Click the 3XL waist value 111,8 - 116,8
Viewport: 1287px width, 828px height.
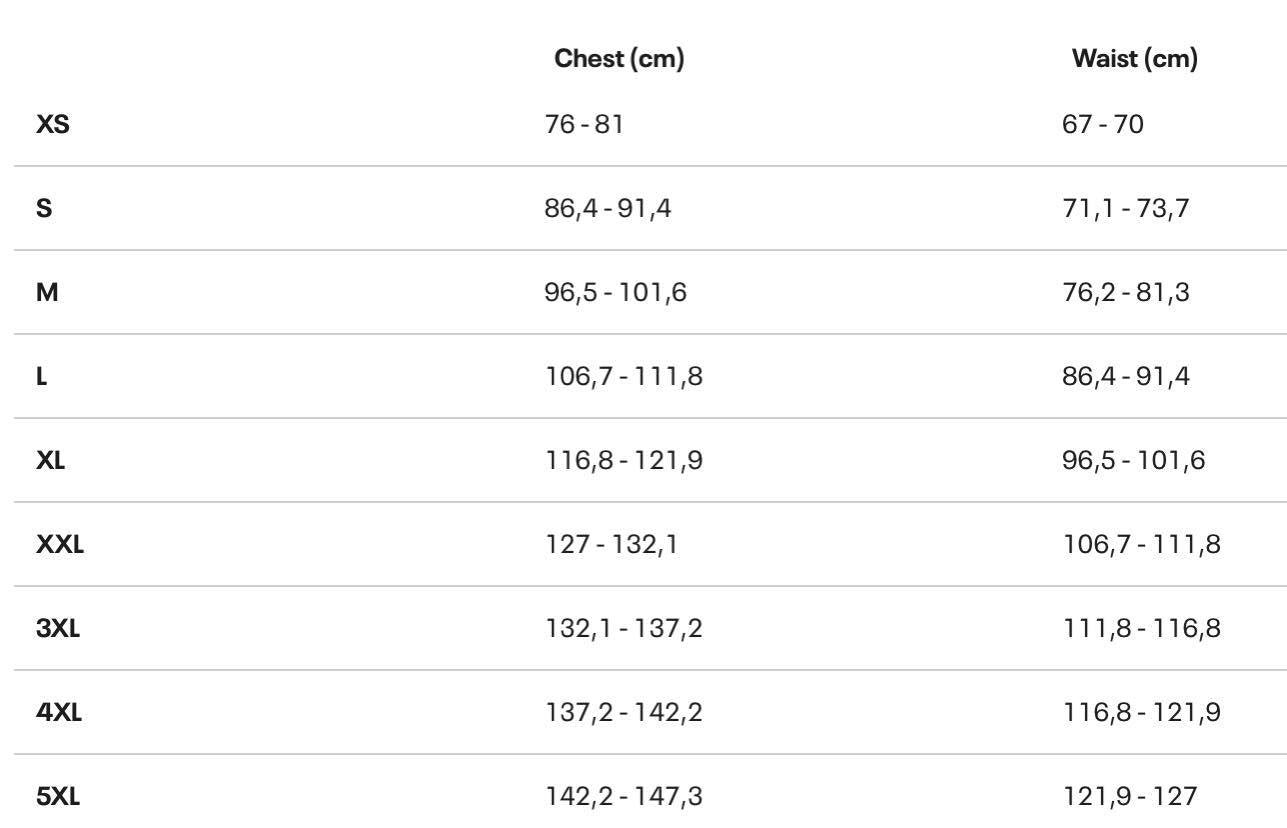pos(1139,632)
